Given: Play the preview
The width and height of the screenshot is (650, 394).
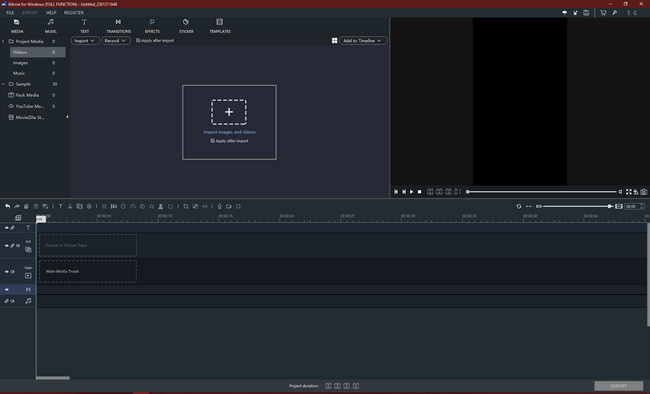Looking at the screenshot, I should (412, 192).
